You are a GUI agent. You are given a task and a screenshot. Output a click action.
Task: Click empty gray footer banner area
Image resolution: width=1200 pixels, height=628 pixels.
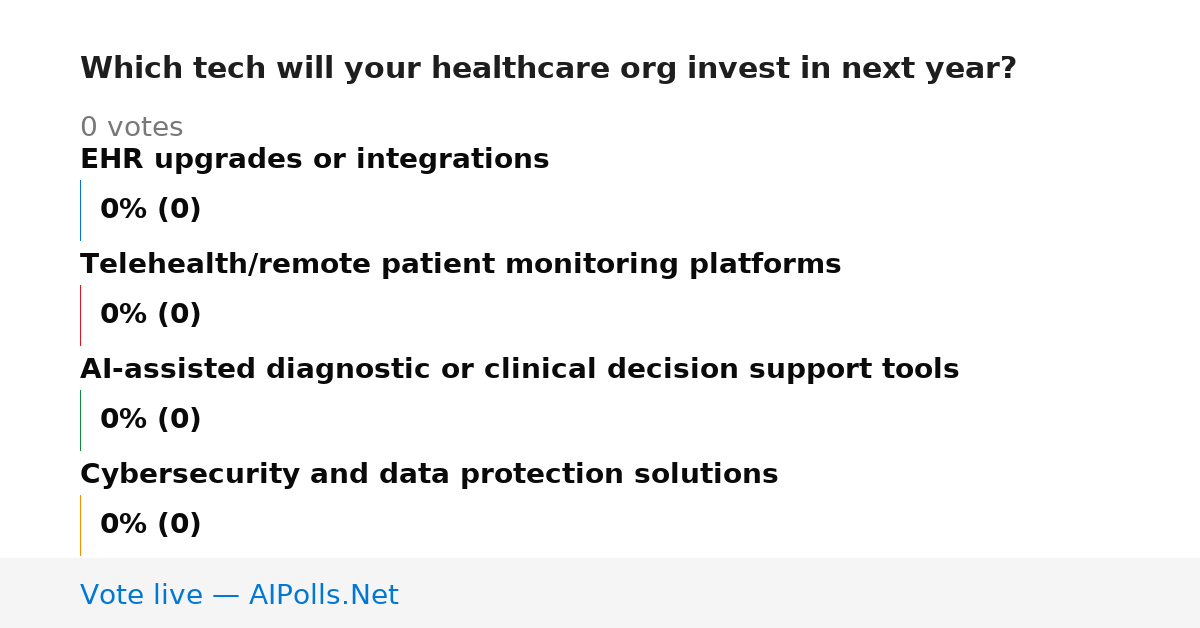click(800, 593)
